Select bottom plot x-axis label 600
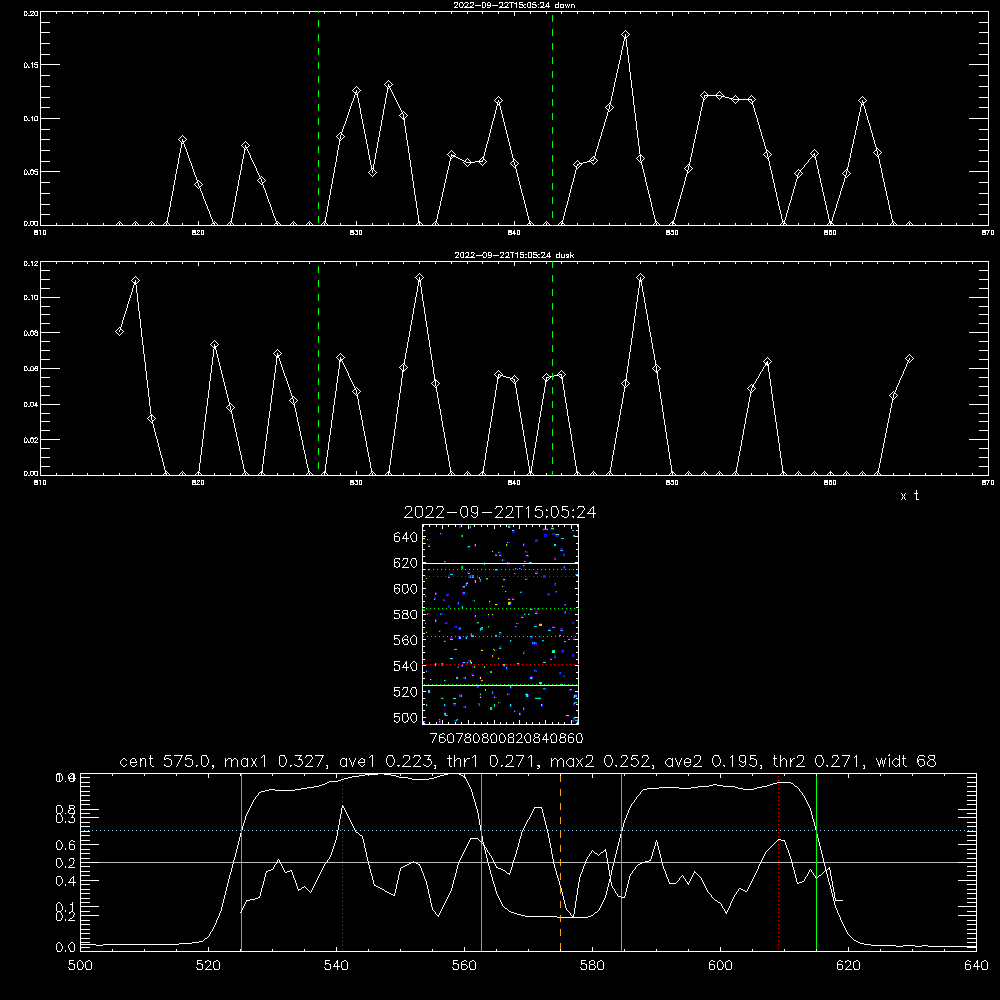 [720, 966]
